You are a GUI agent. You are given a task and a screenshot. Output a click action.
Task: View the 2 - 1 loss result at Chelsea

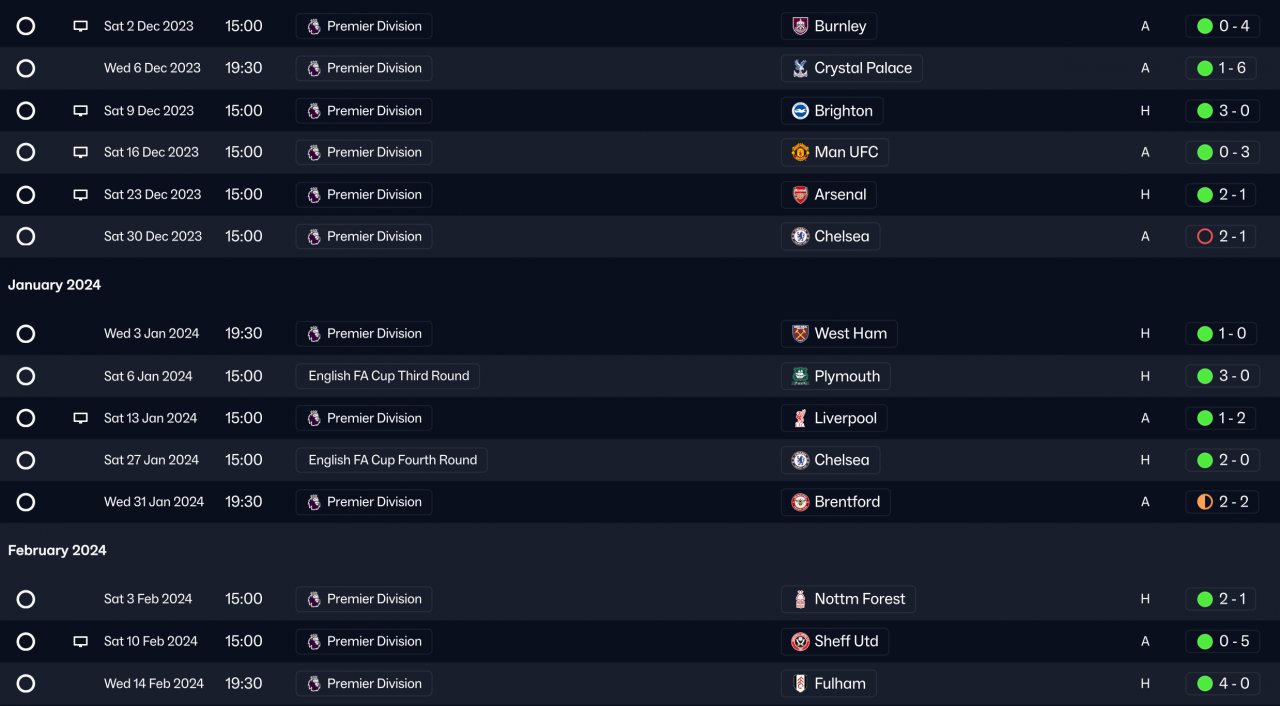1221,237
